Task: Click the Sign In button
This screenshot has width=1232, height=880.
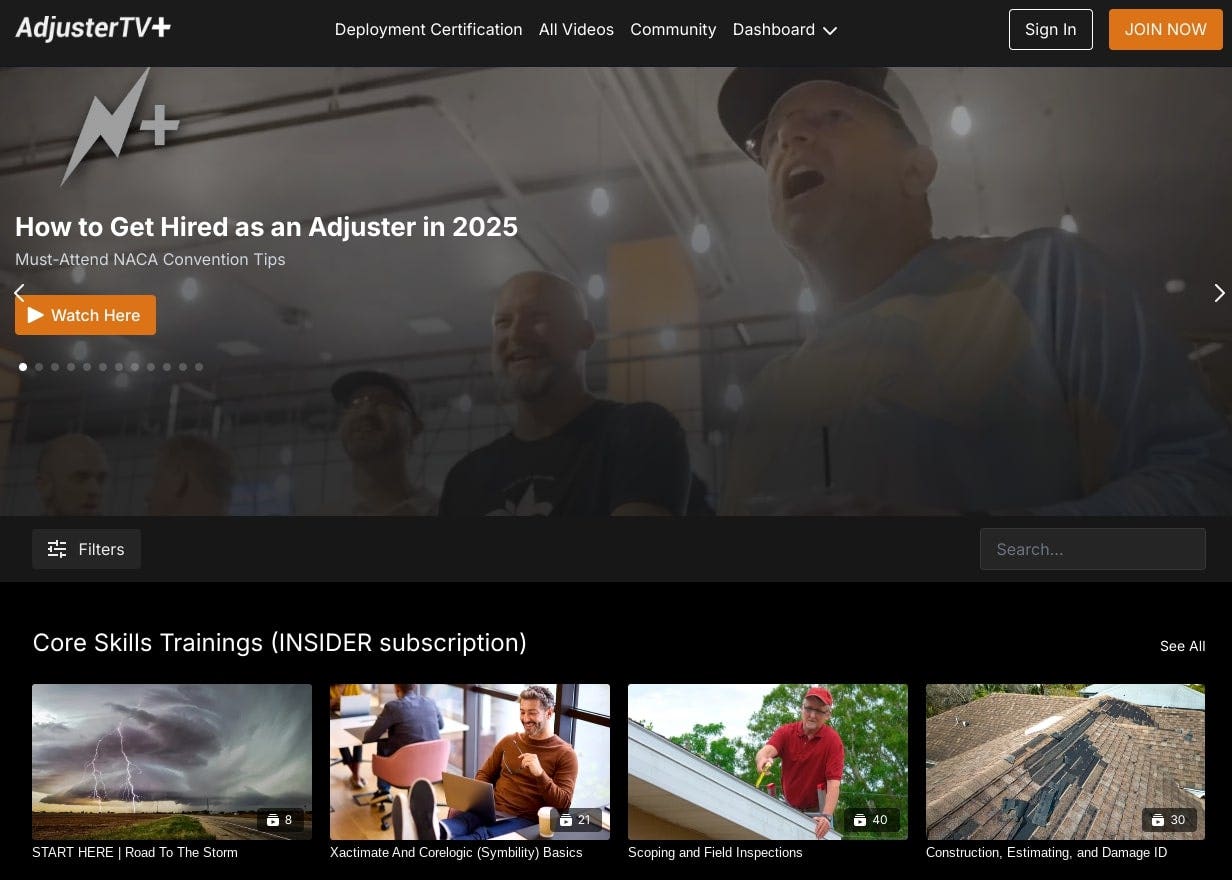Action: (1050, 29)
